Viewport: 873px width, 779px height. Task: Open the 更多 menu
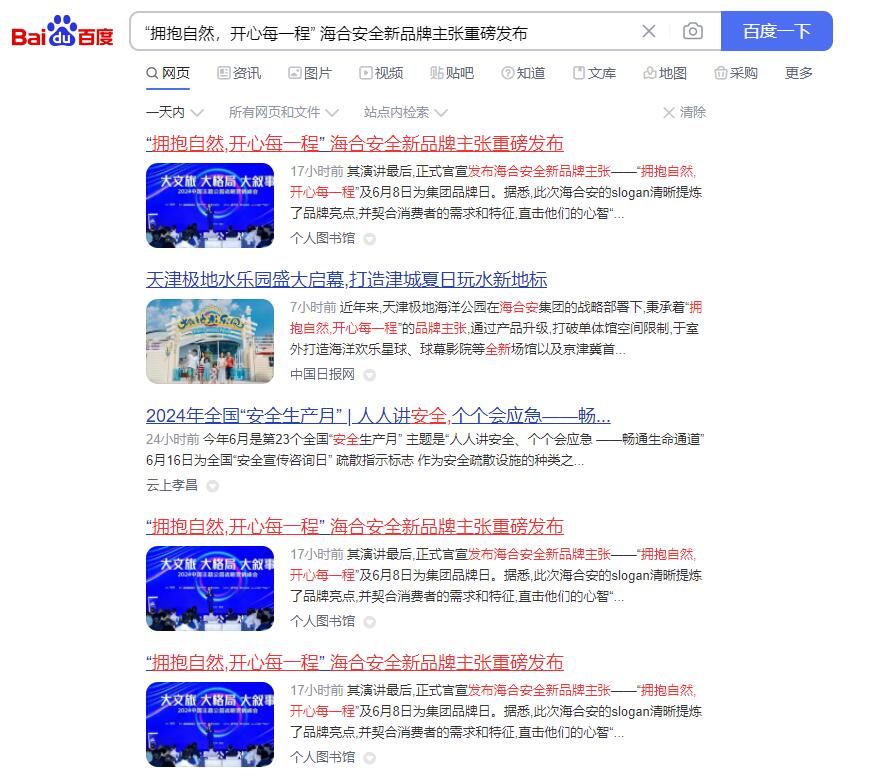(798, 73)
